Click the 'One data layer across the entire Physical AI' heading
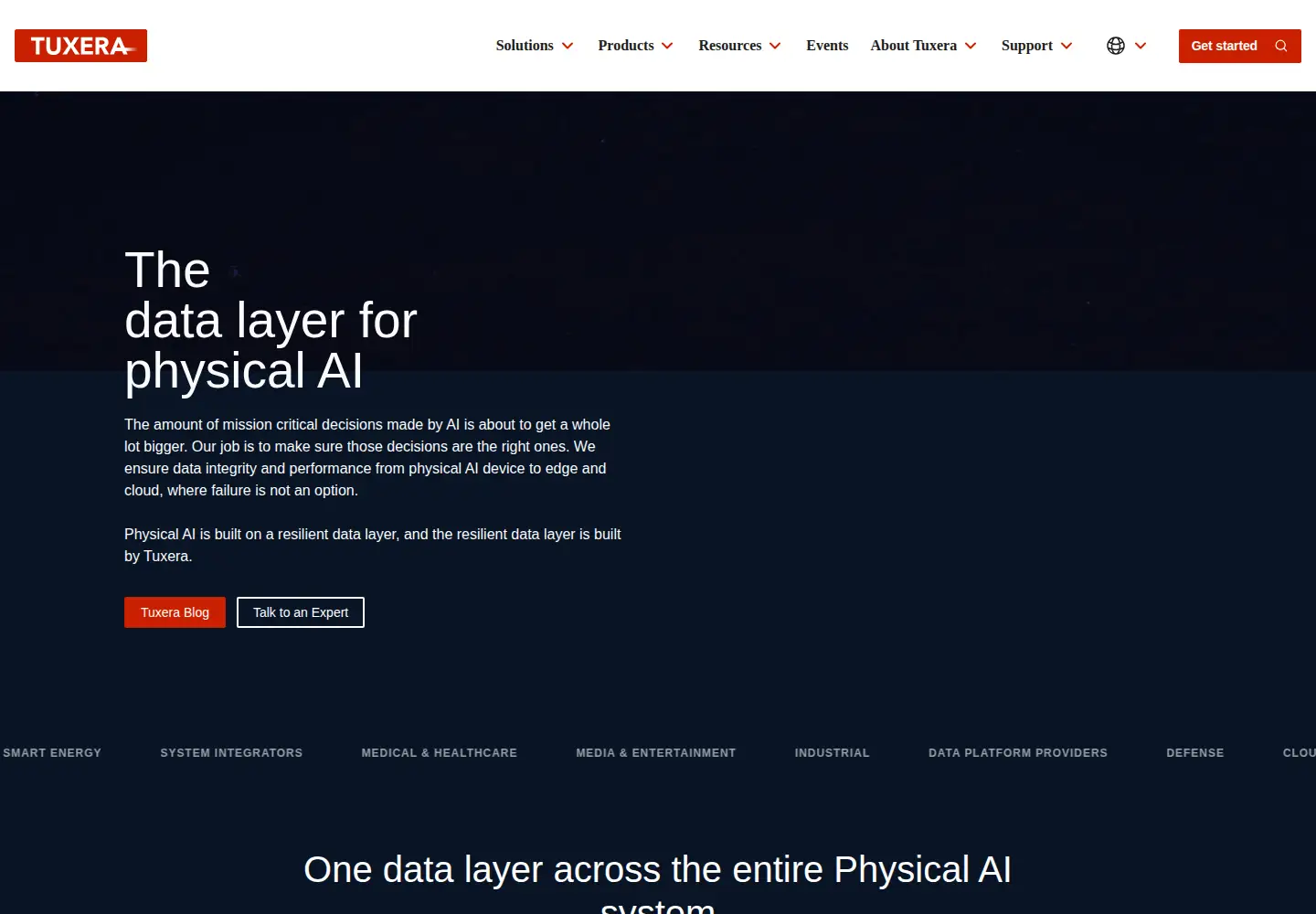This screenshot has height=914, width=1316. pyautogui.click(x=657, y=870)
